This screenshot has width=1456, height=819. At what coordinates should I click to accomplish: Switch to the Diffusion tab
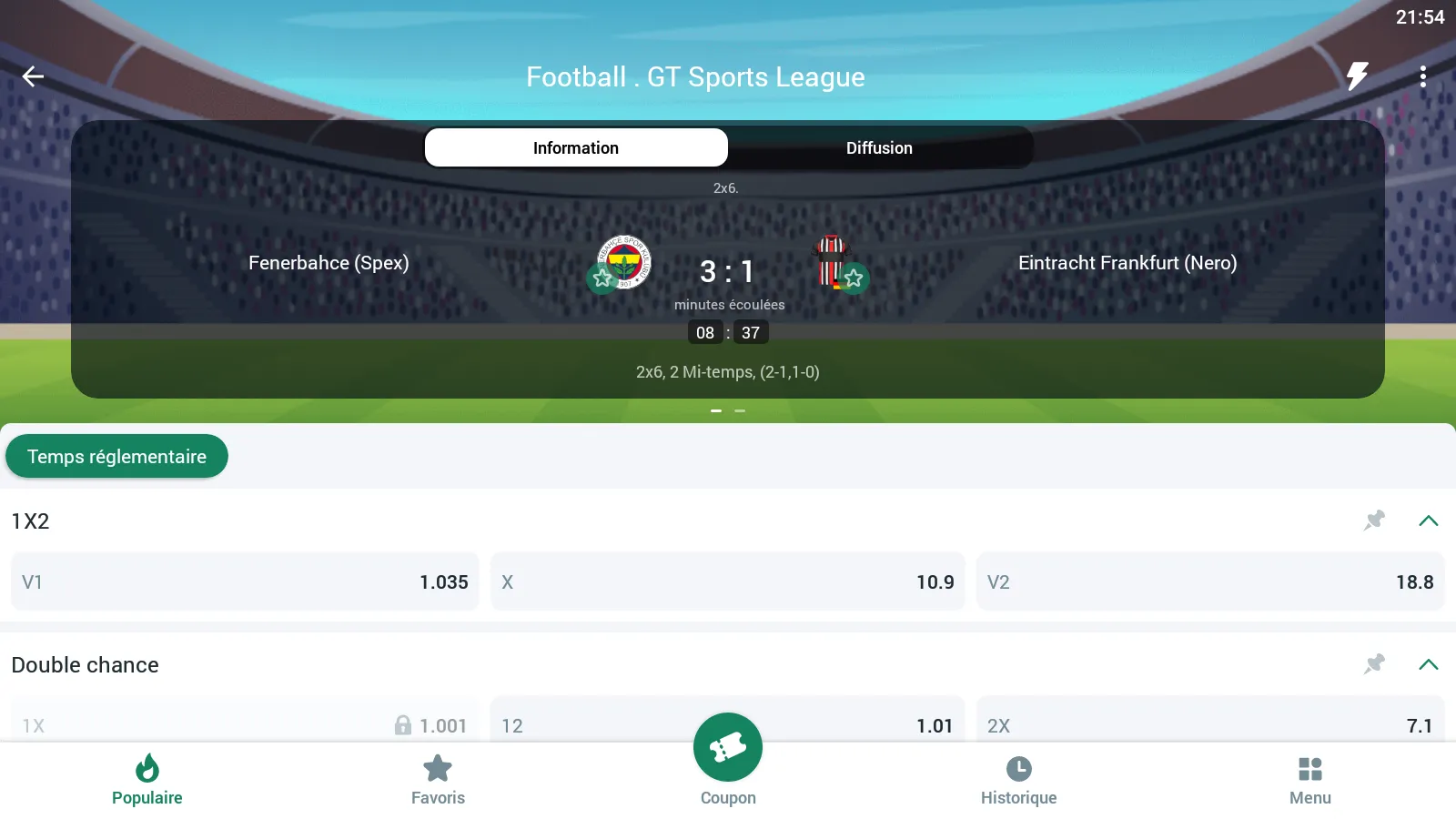pyautogui.click(x=879, y=147)
